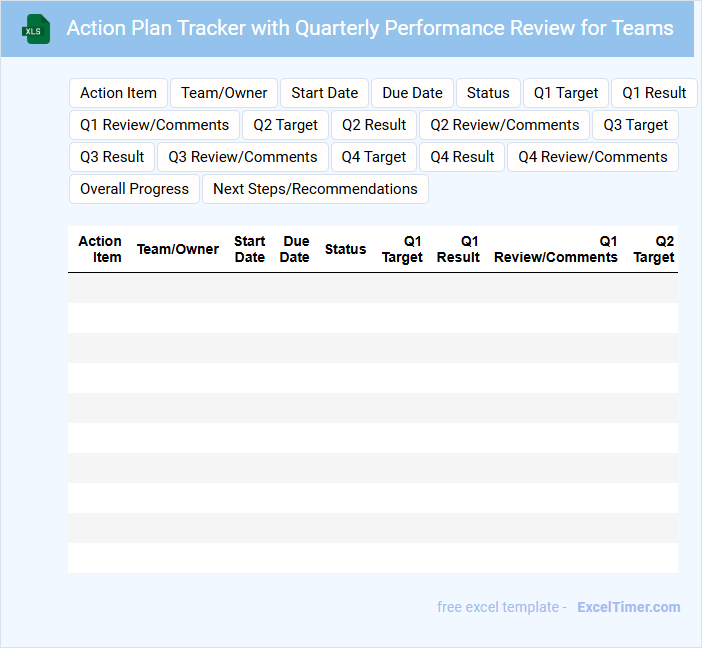
Task: Click the Due Date tag
Action: (412, 93)
